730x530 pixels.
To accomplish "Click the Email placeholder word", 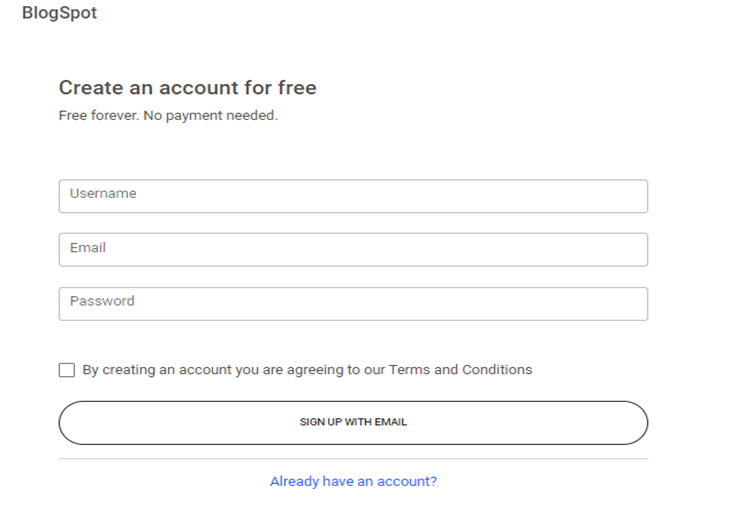I will (x=88, y=247).
